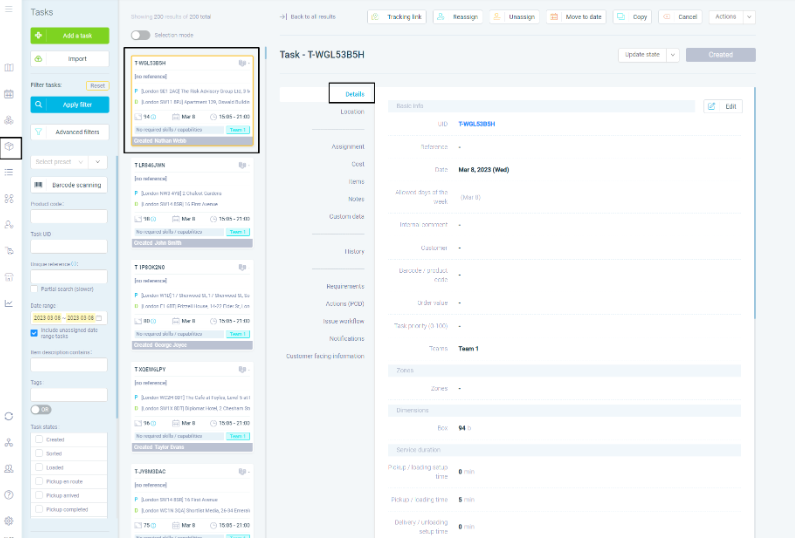The height and width of the screenshot is (539, 795).
Task: Uncheck Include unassigned date range tasks
Action: [x=35, y=333]
